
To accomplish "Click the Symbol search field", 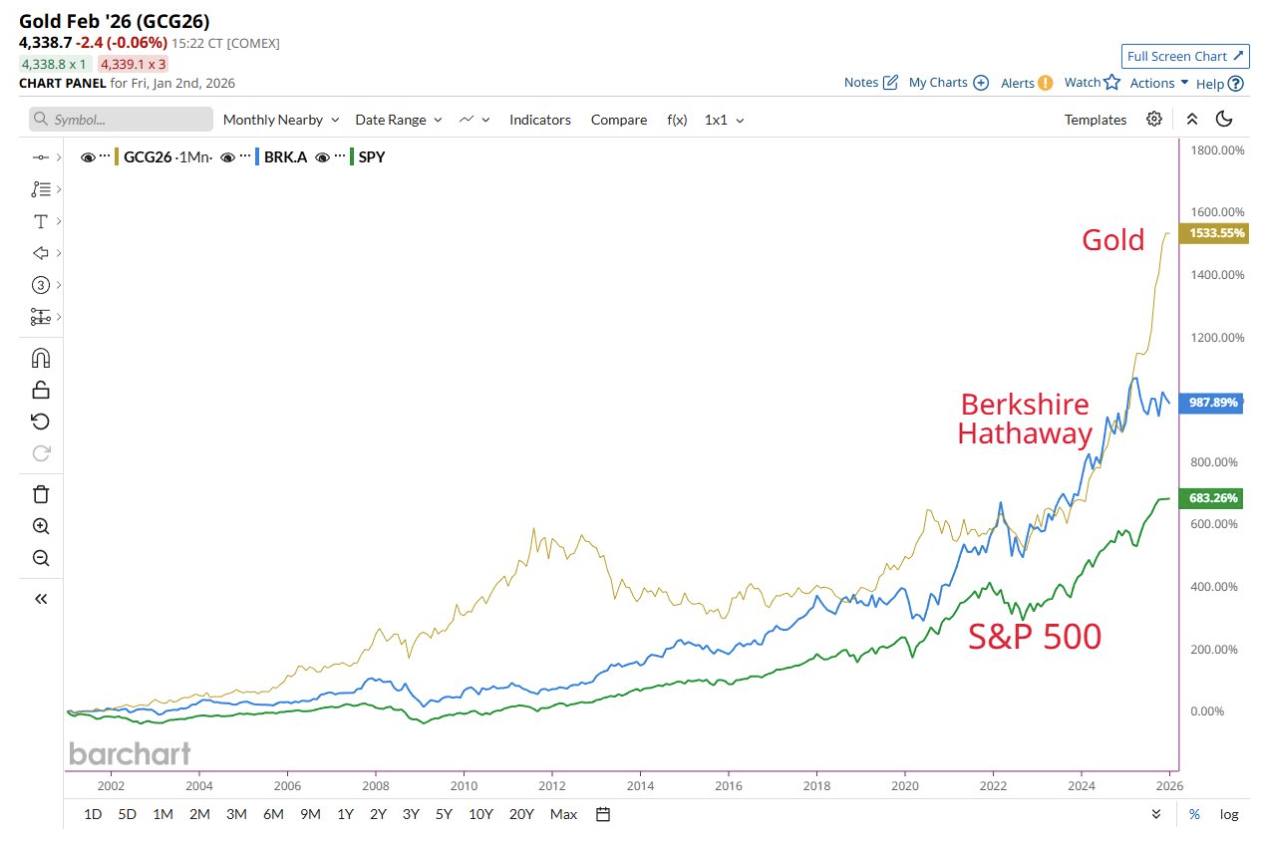I will coord(121,120).
